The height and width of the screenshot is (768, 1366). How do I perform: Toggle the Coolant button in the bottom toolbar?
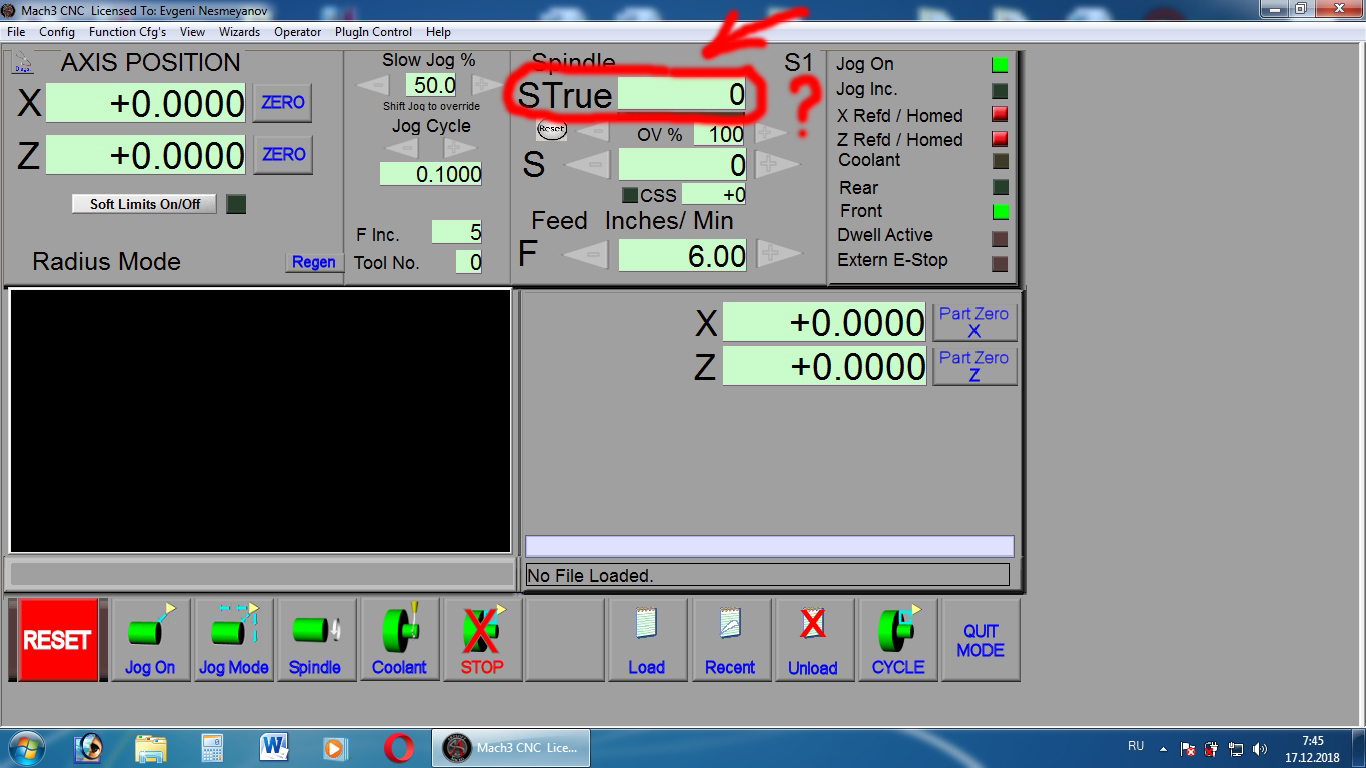coord(399,640)
